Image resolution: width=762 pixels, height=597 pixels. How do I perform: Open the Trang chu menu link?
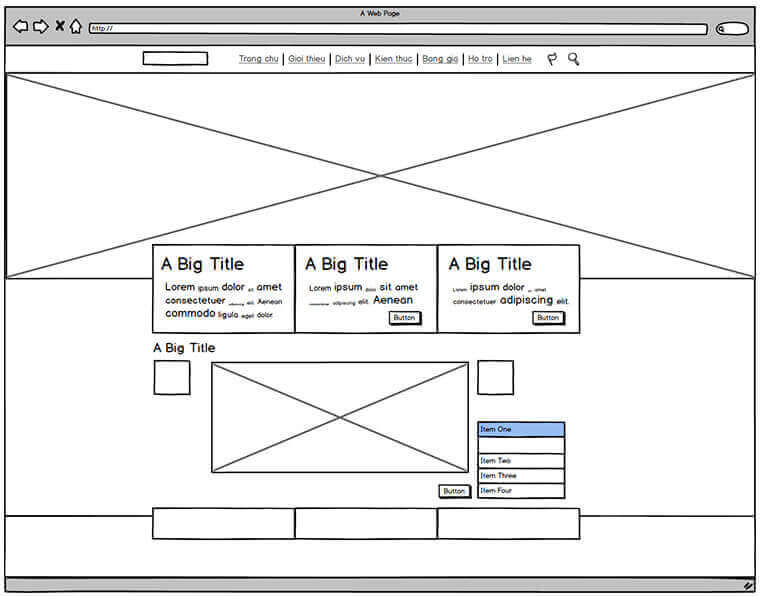click(x=259, y=59)
